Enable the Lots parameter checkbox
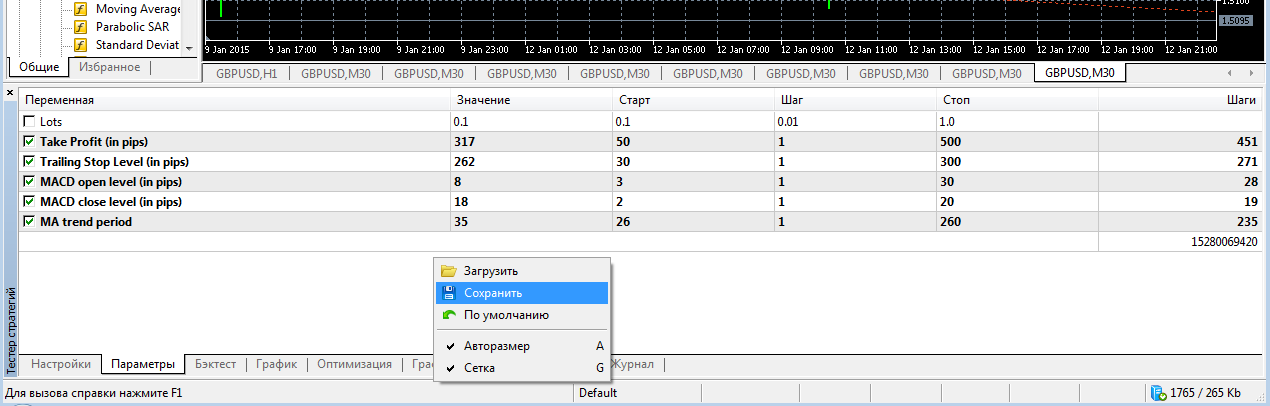1270x406 pixels. click(x=30, y=121)
